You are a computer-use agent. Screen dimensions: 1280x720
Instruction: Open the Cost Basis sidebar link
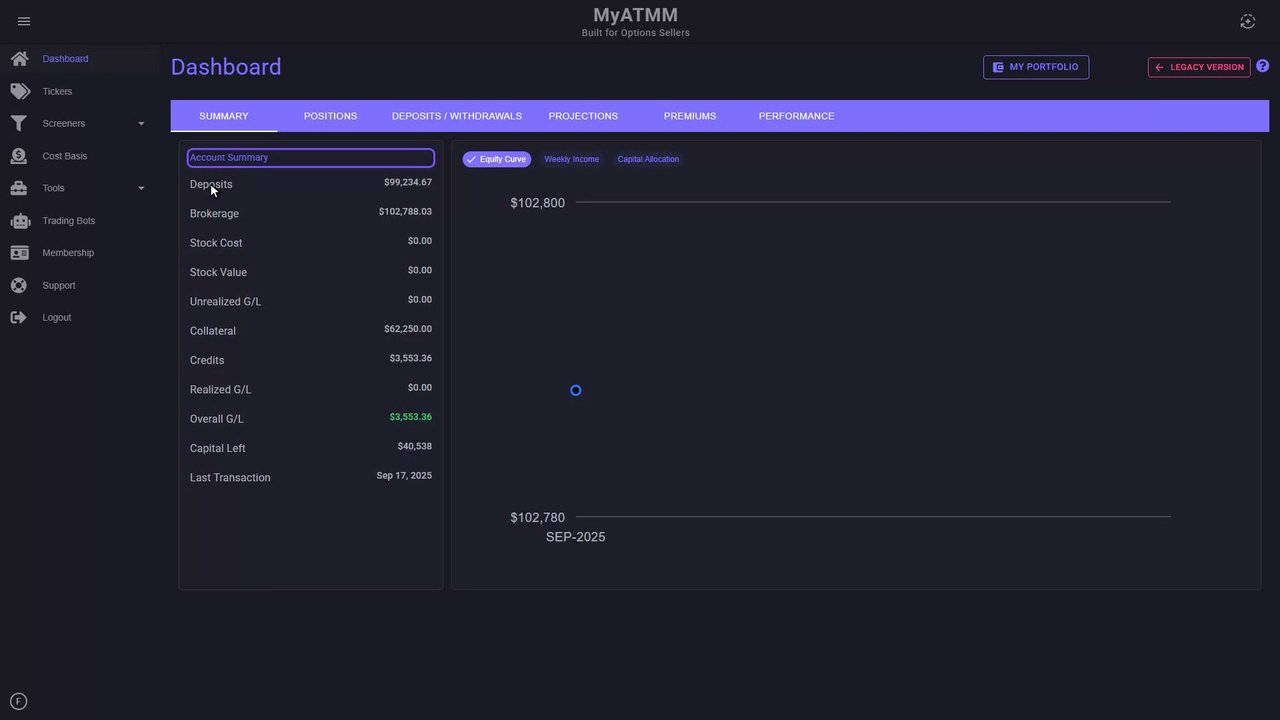pos(65,156)
